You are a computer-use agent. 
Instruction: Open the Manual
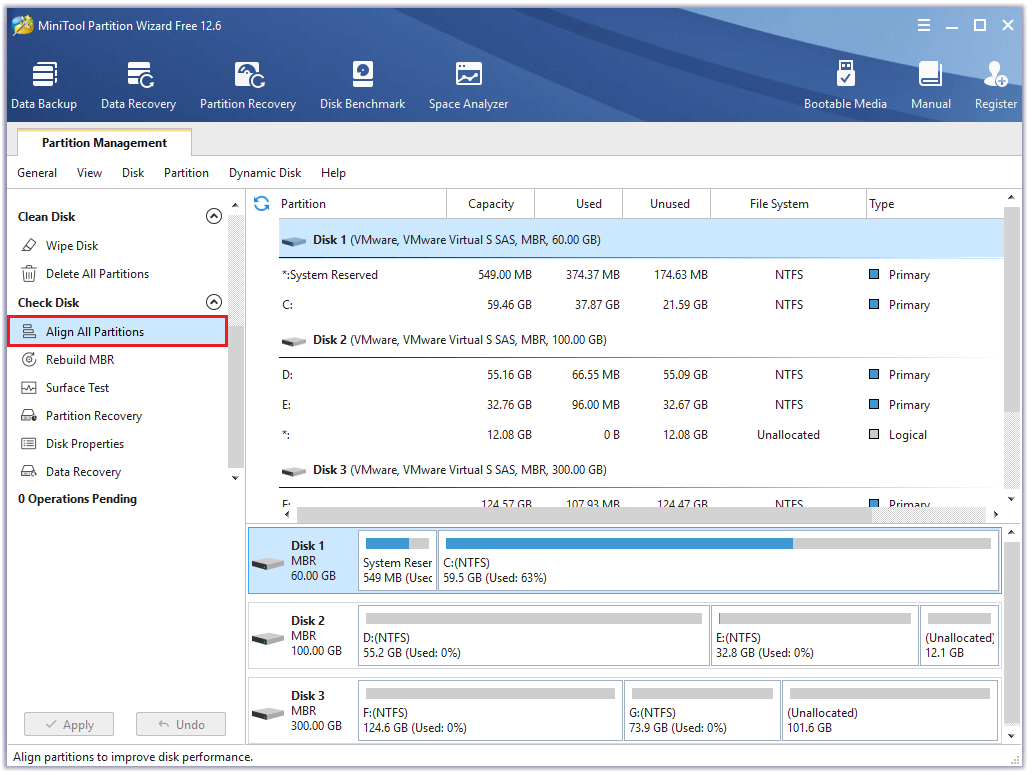coord(931,86)
